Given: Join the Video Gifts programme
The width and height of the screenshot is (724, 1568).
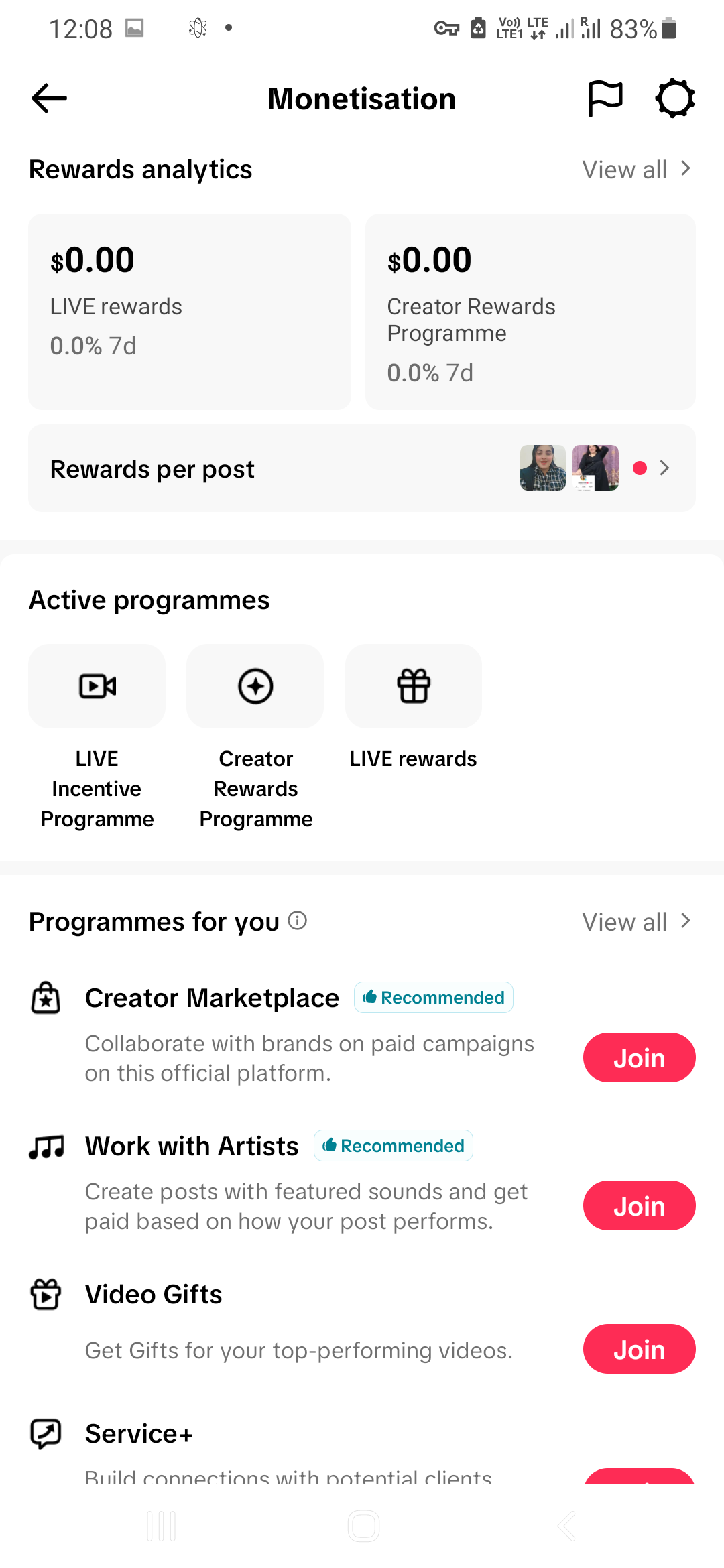Looking at the screenshot, I should point(640,1350).
